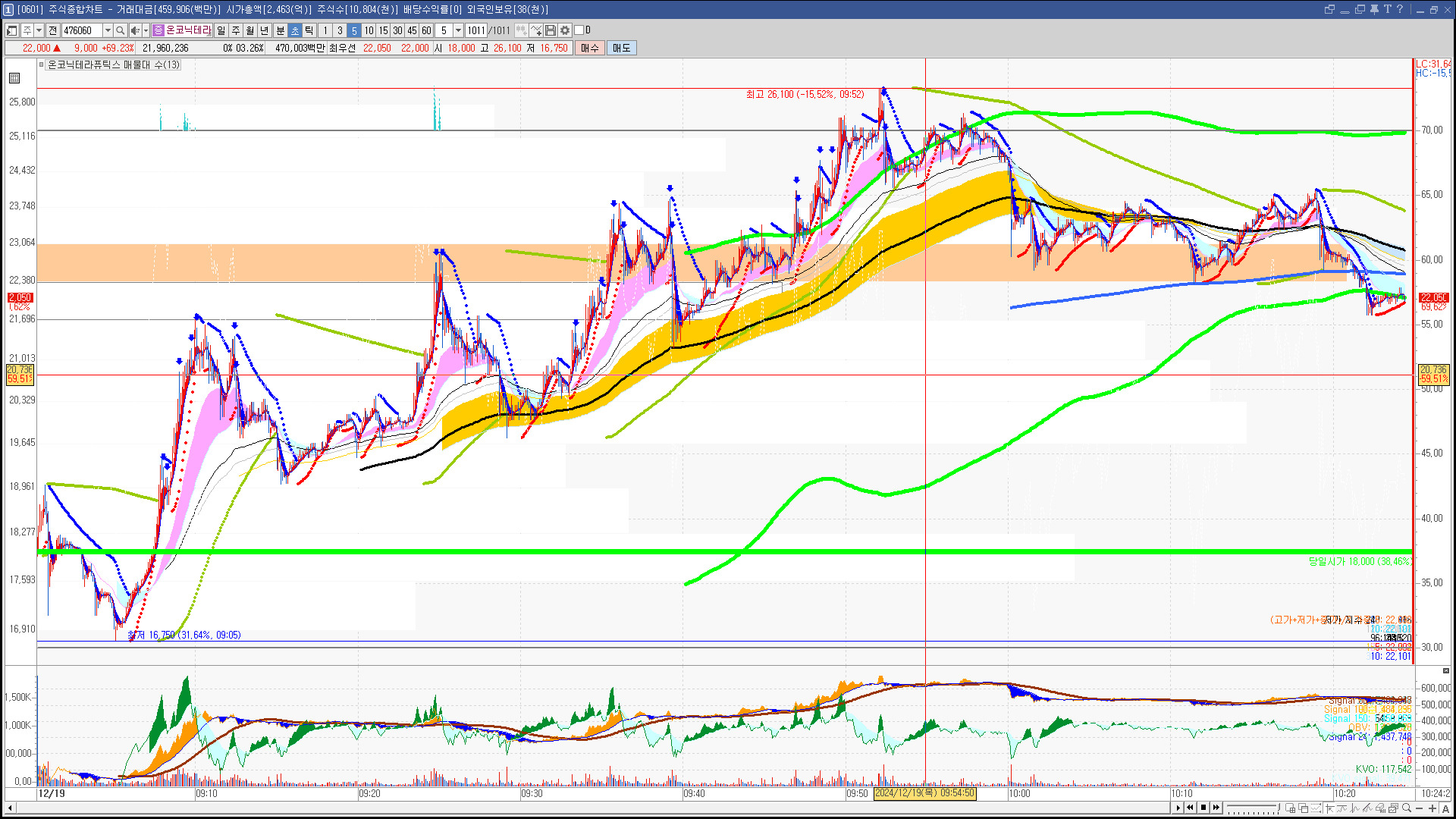This screenshot has height=819, width=1456.
Task: Zoom out chart with minus icon
Action: coord(1420,808)
